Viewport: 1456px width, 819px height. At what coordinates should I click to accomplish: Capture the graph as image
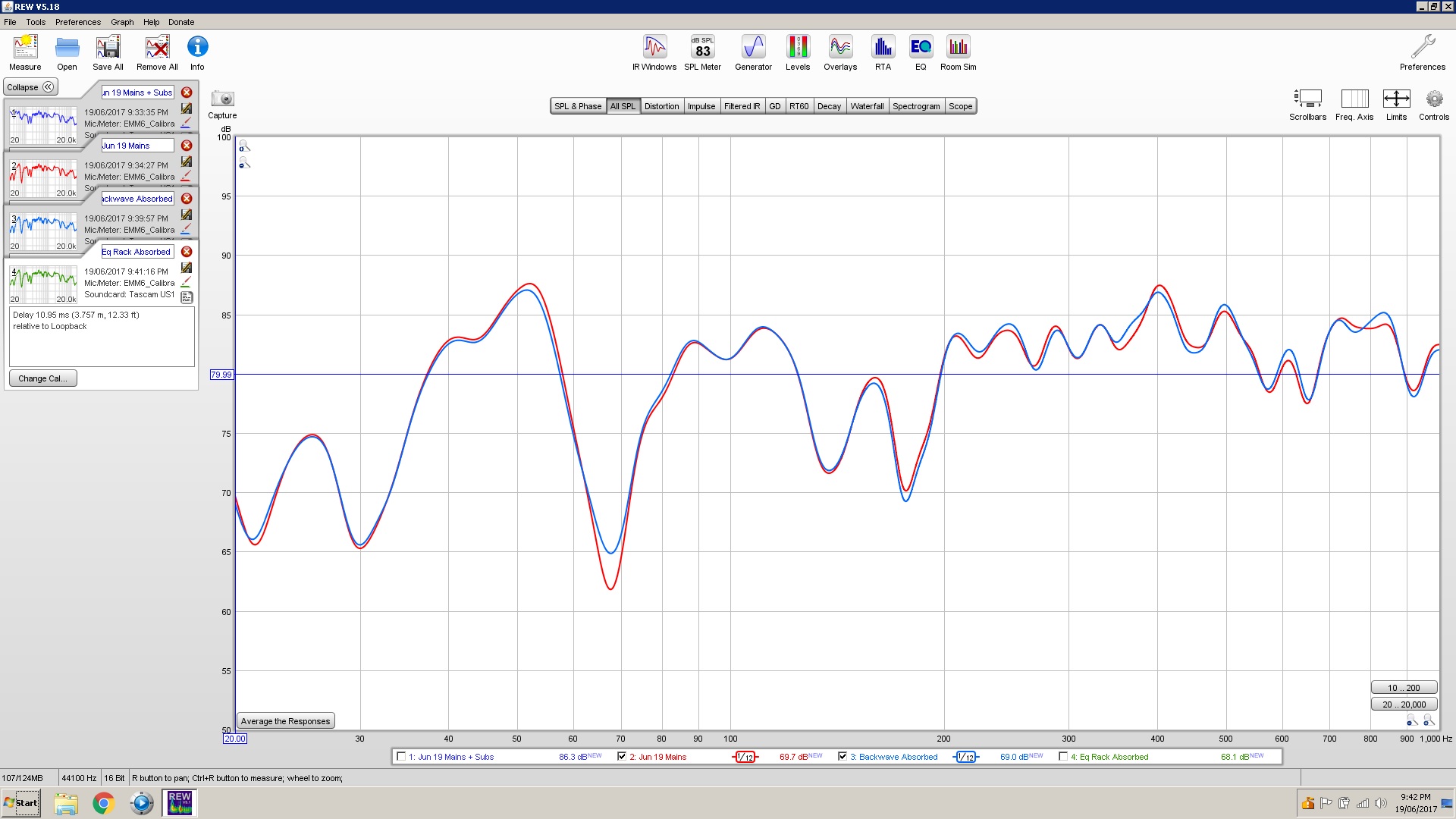(x=223, y=105)
